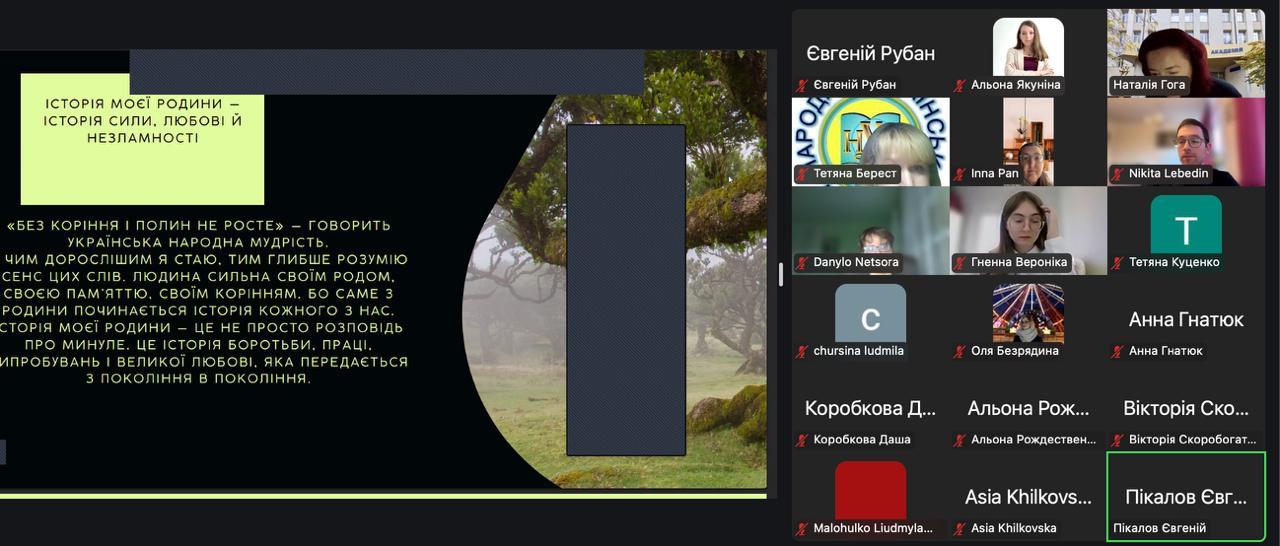Select the highlighted Пікалов Євгеній tile
The image size is (1280, 546).
1186,496
